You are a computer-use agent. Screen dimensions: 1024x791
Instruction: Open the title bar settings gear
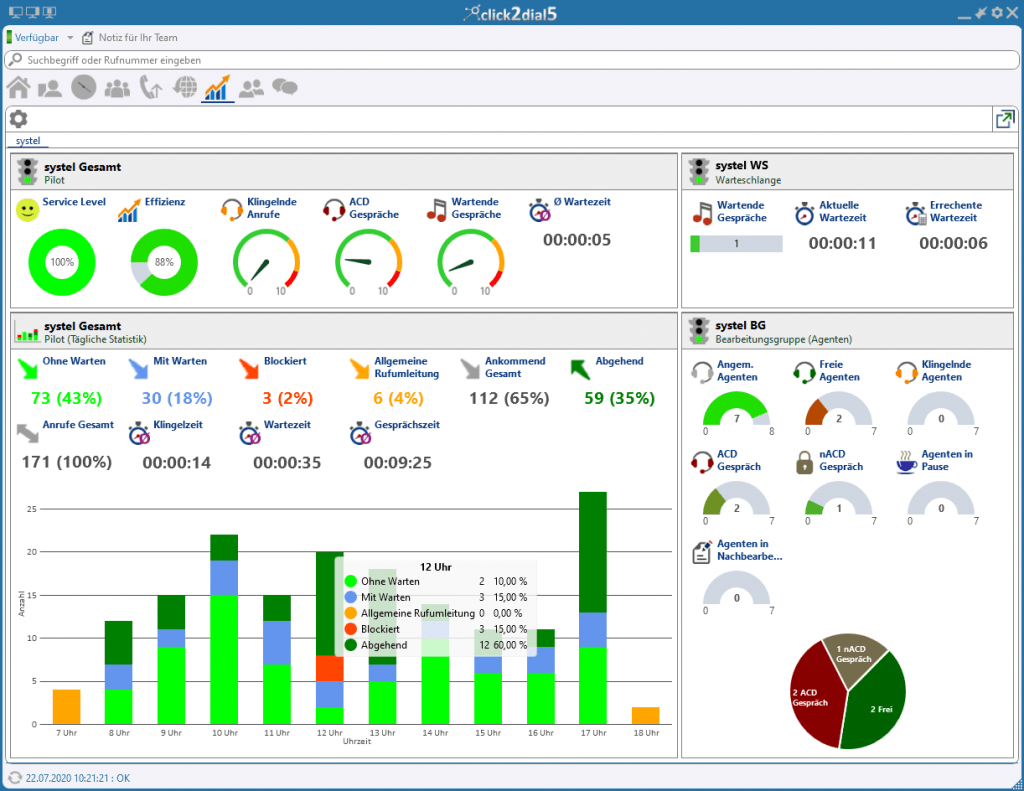(998, 12)
